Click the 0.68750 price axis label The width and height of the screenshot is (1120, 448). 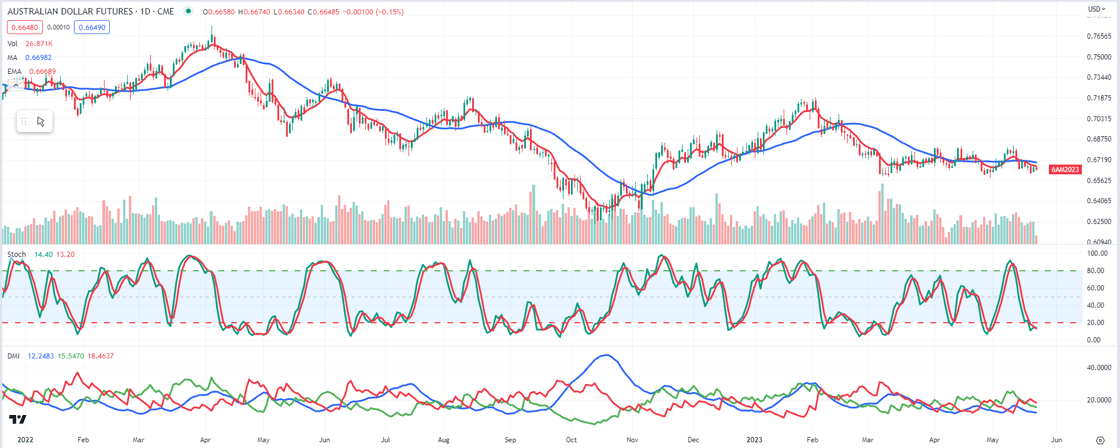click(x=1099, y=139)
